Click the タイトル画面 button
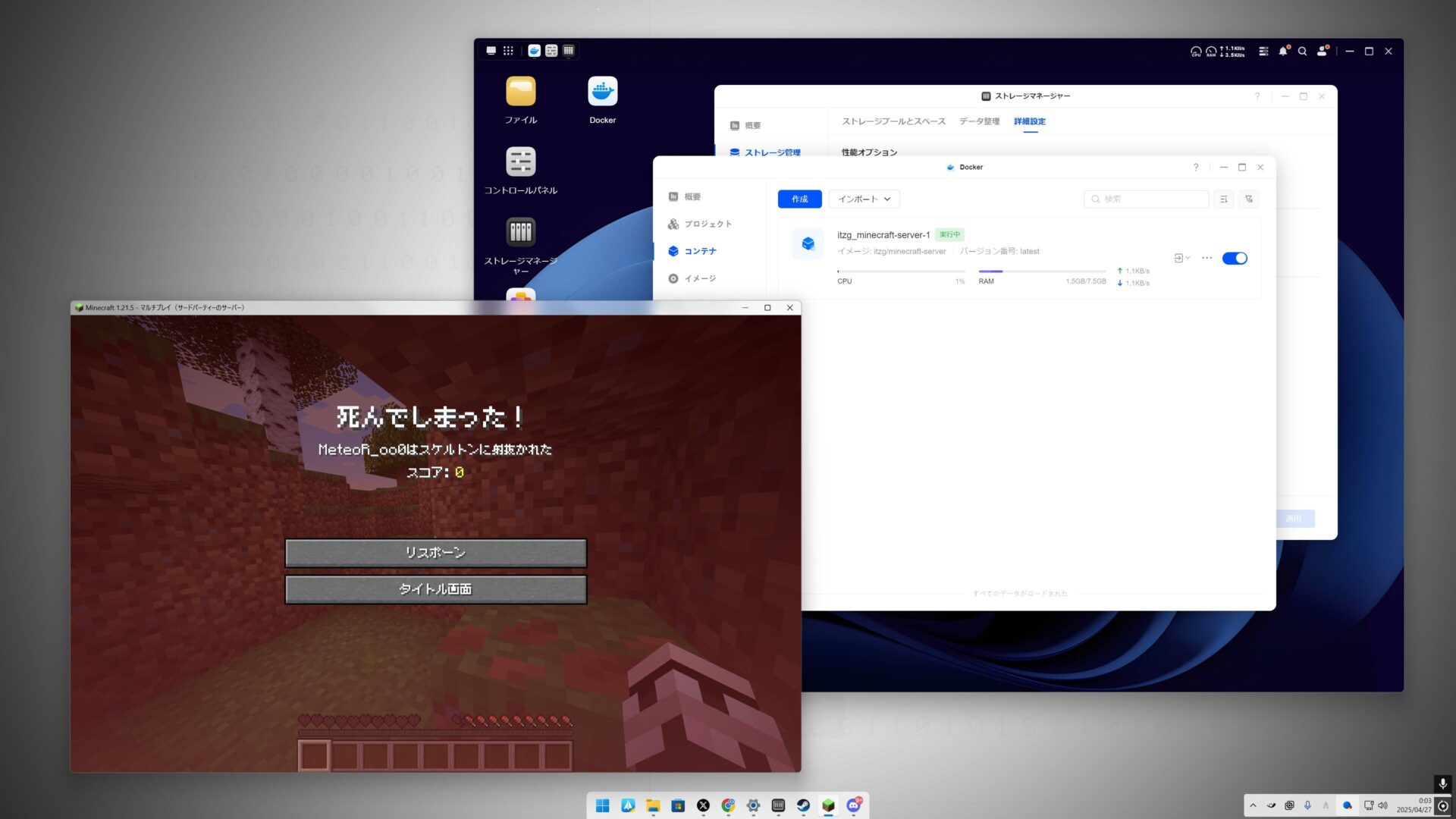The height and width of the screenshot is (819, 1456). (435, 589)
